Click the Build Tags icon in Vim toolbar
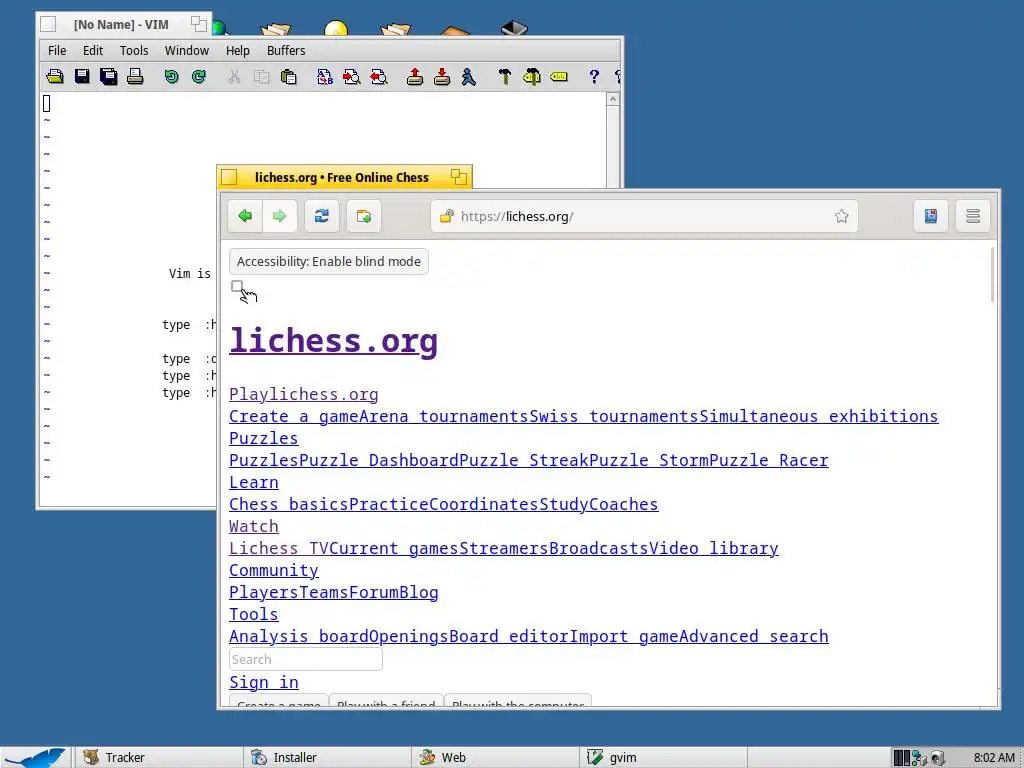Screen dimensions: 1024x768 click(532, 77)
